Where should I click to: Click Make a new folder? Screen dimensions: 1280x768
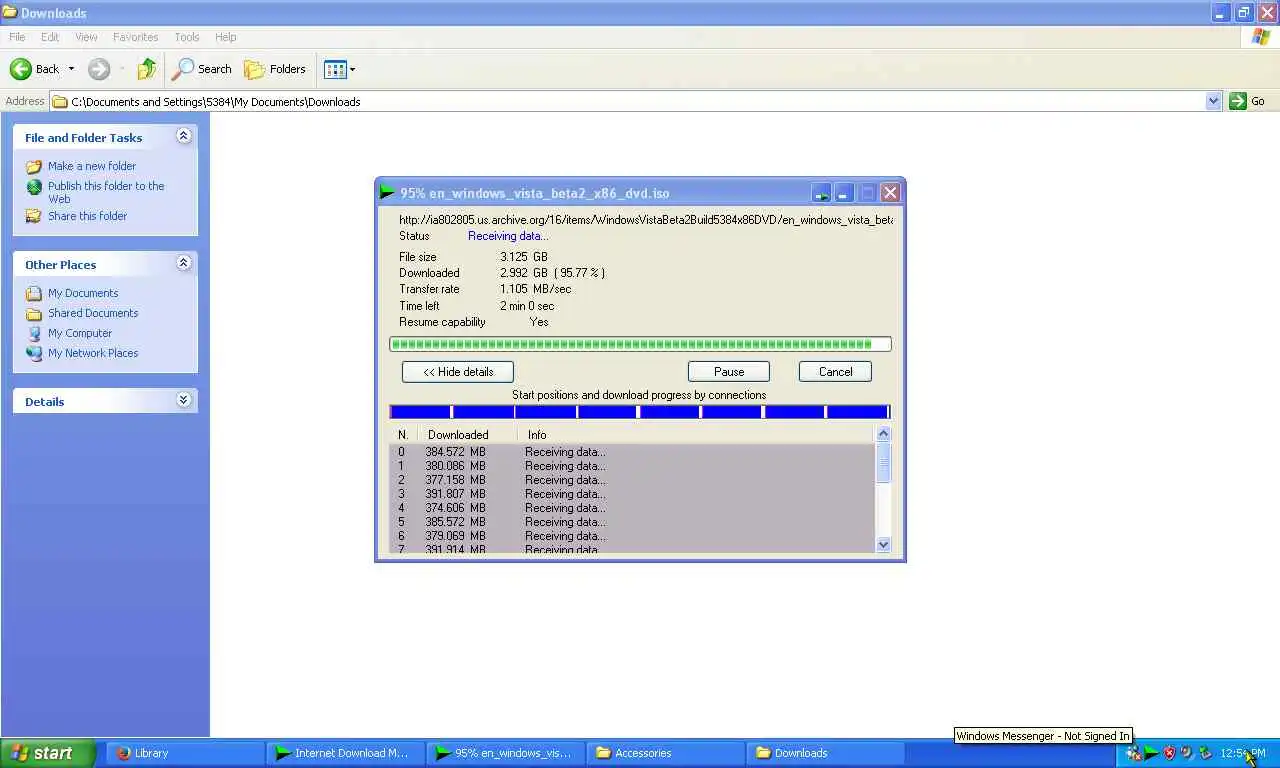pos(92,166)
